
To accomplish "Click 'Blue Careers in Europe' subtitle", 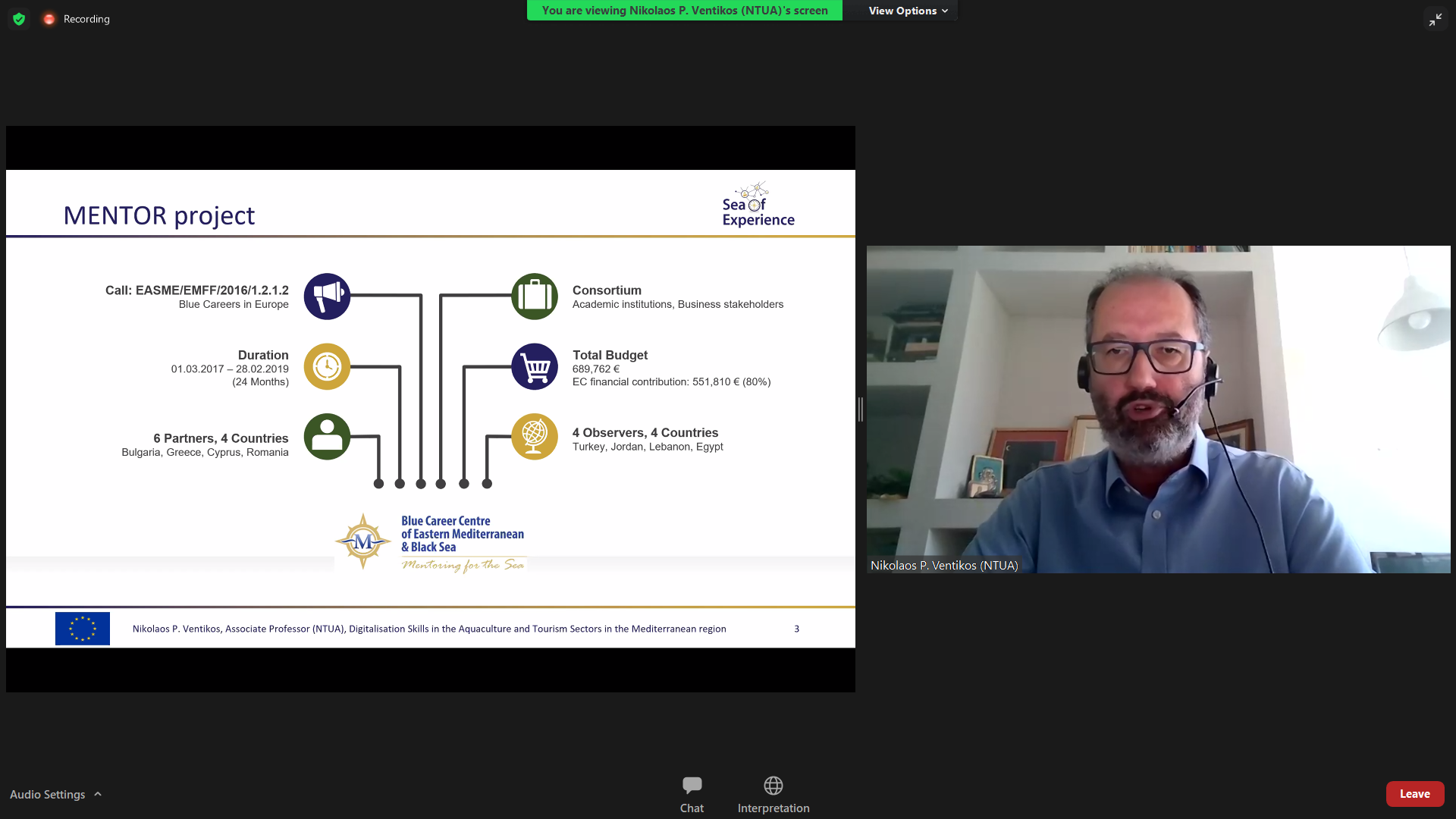I will tap(234, 304).
